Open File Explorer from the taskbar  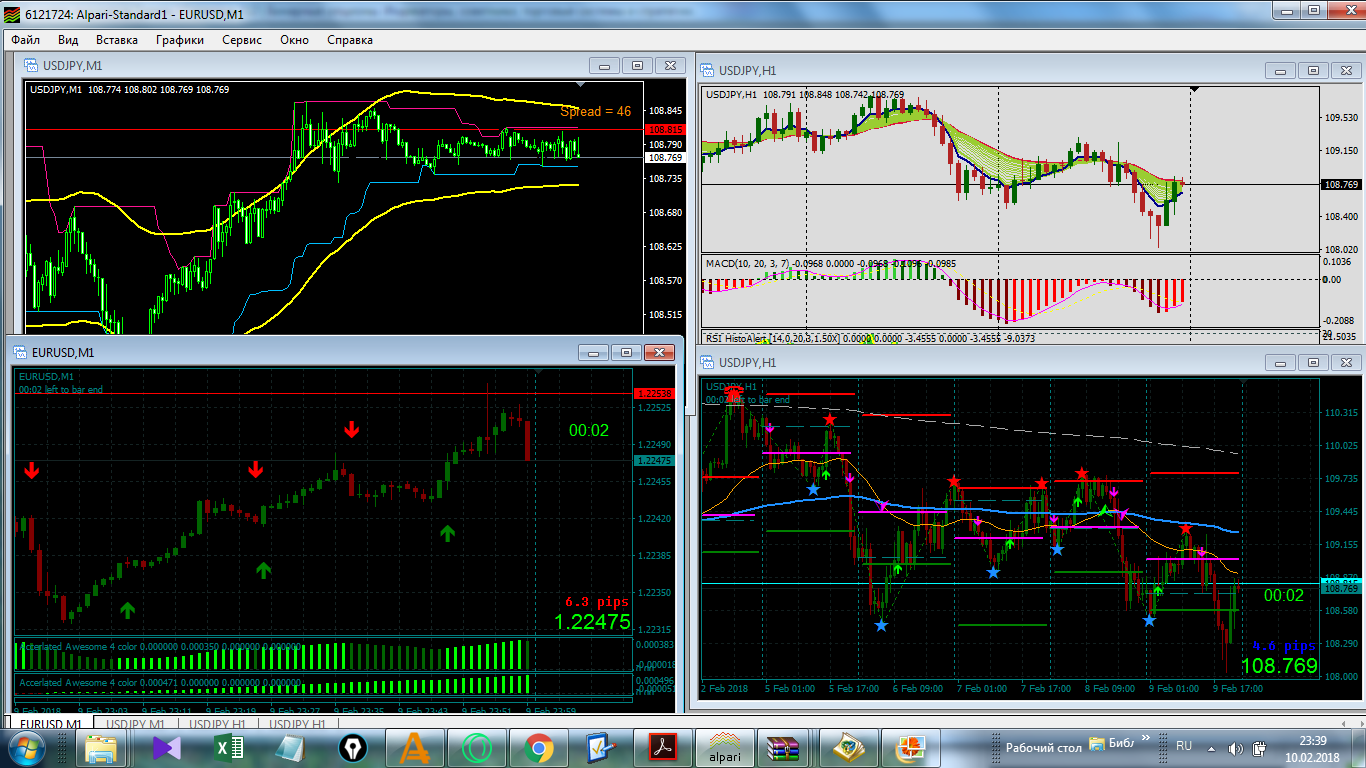(101, 748)
